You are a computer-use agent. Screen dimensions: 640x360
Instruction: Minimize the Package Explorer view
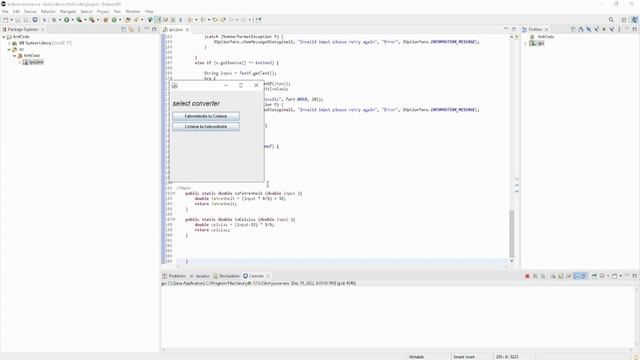(x=147, y=29)
